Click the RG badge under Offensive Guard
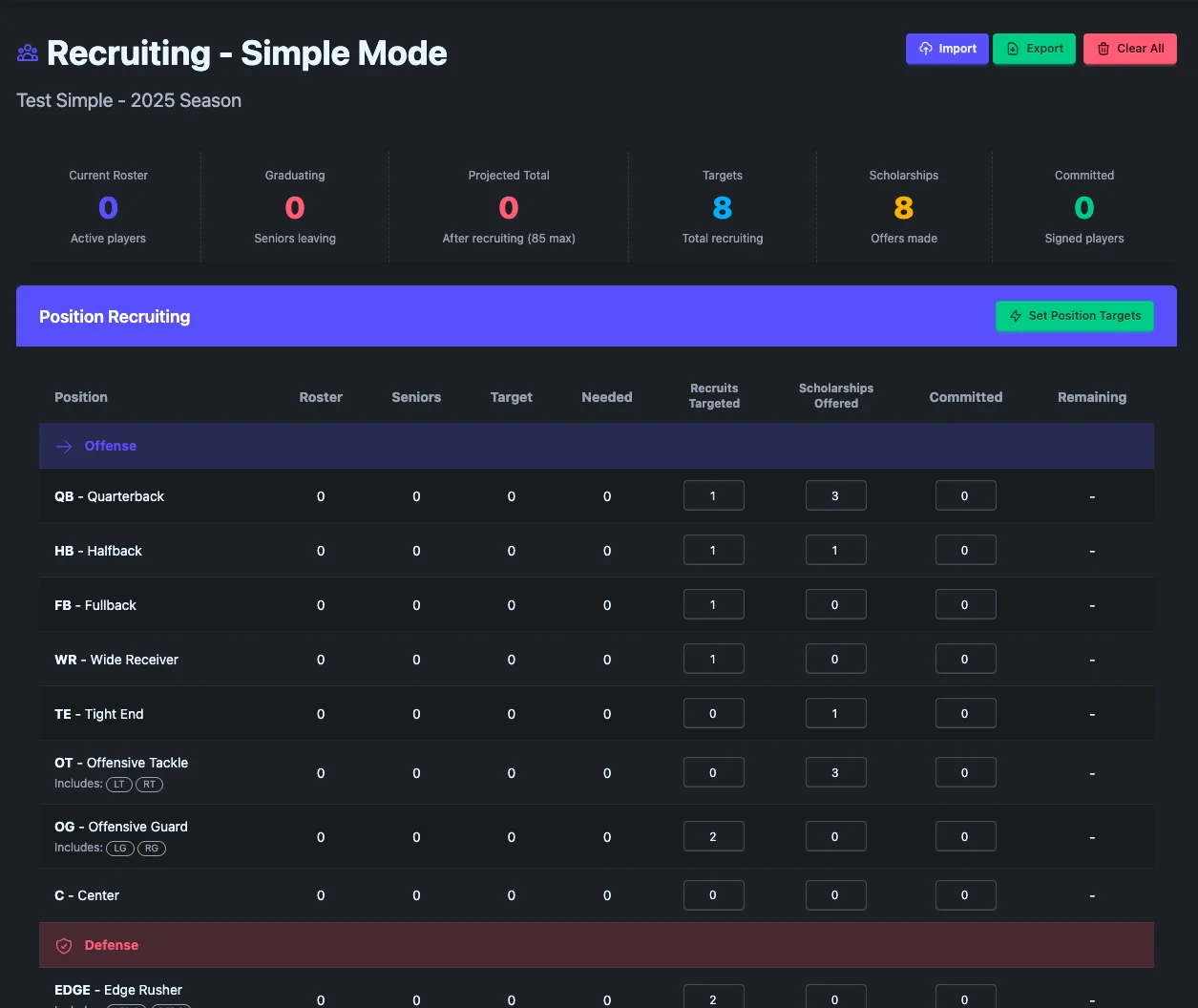The width and height of the screenshot is (1198, 1008). pos(151,848)
